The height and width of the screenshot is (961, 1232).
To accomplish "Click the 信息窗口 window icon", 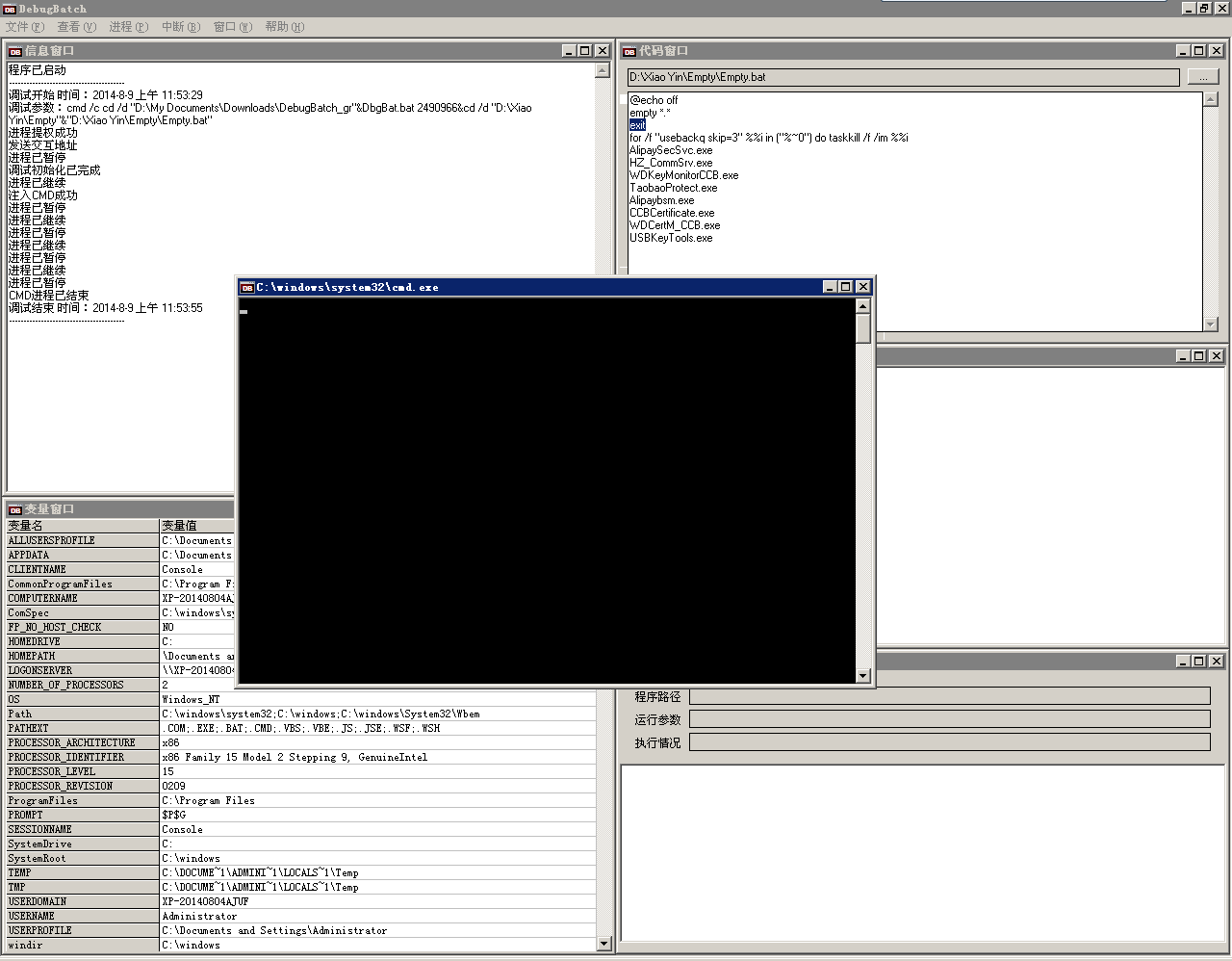I will [15, 51].
